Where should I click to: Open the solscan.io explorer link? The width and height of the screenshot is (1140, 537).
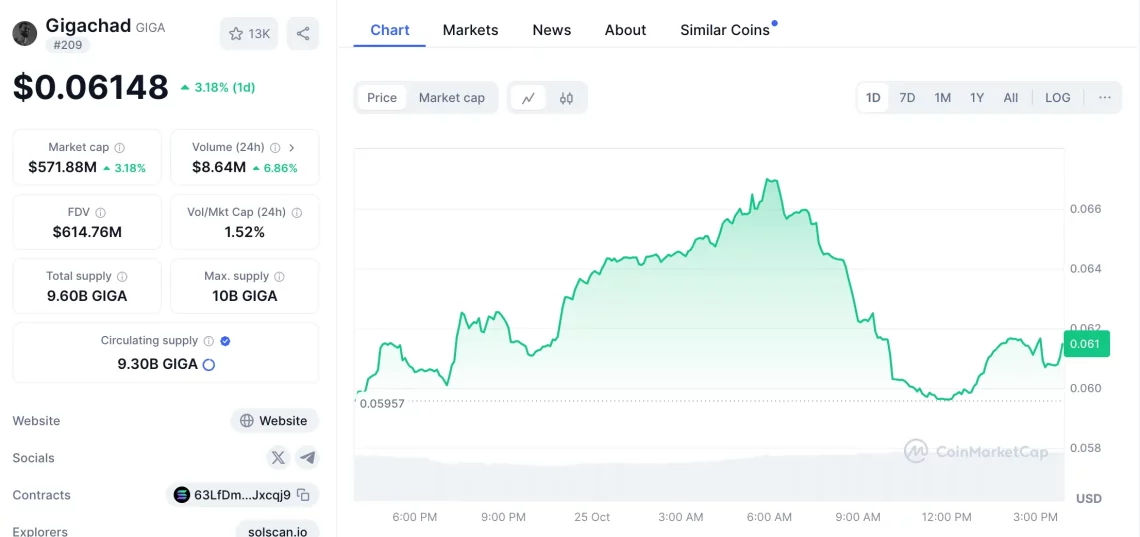point(277,530)
